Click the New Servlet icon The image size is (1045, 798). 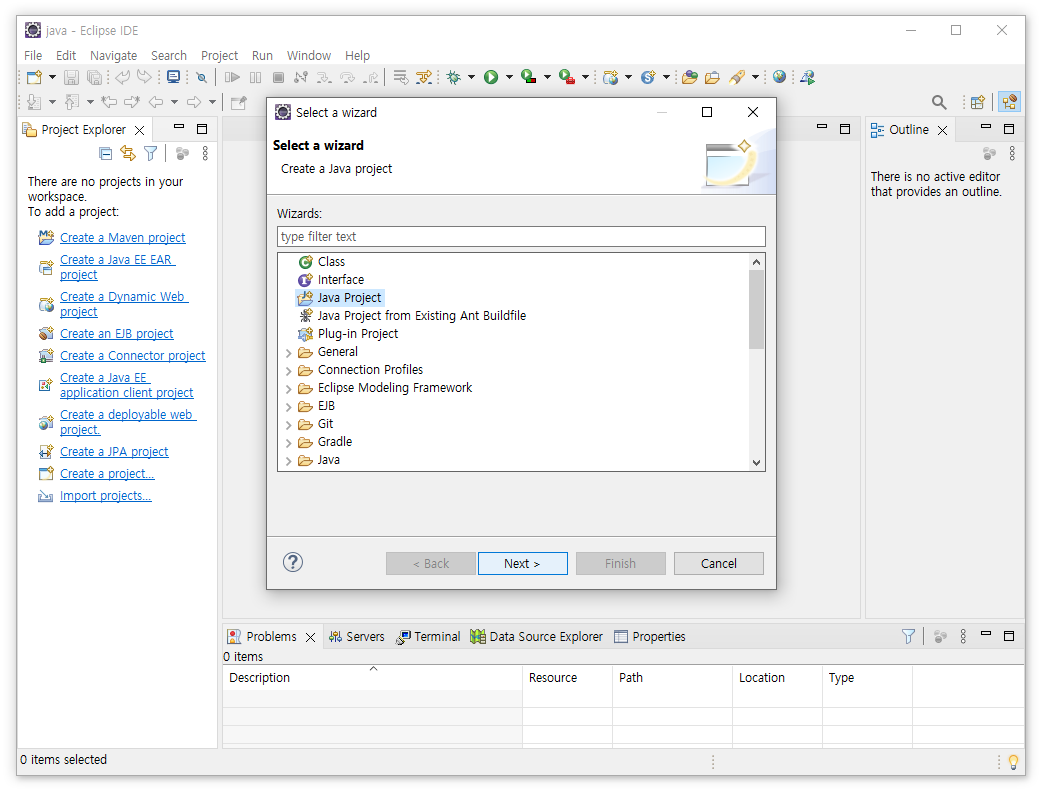(648, 77)
